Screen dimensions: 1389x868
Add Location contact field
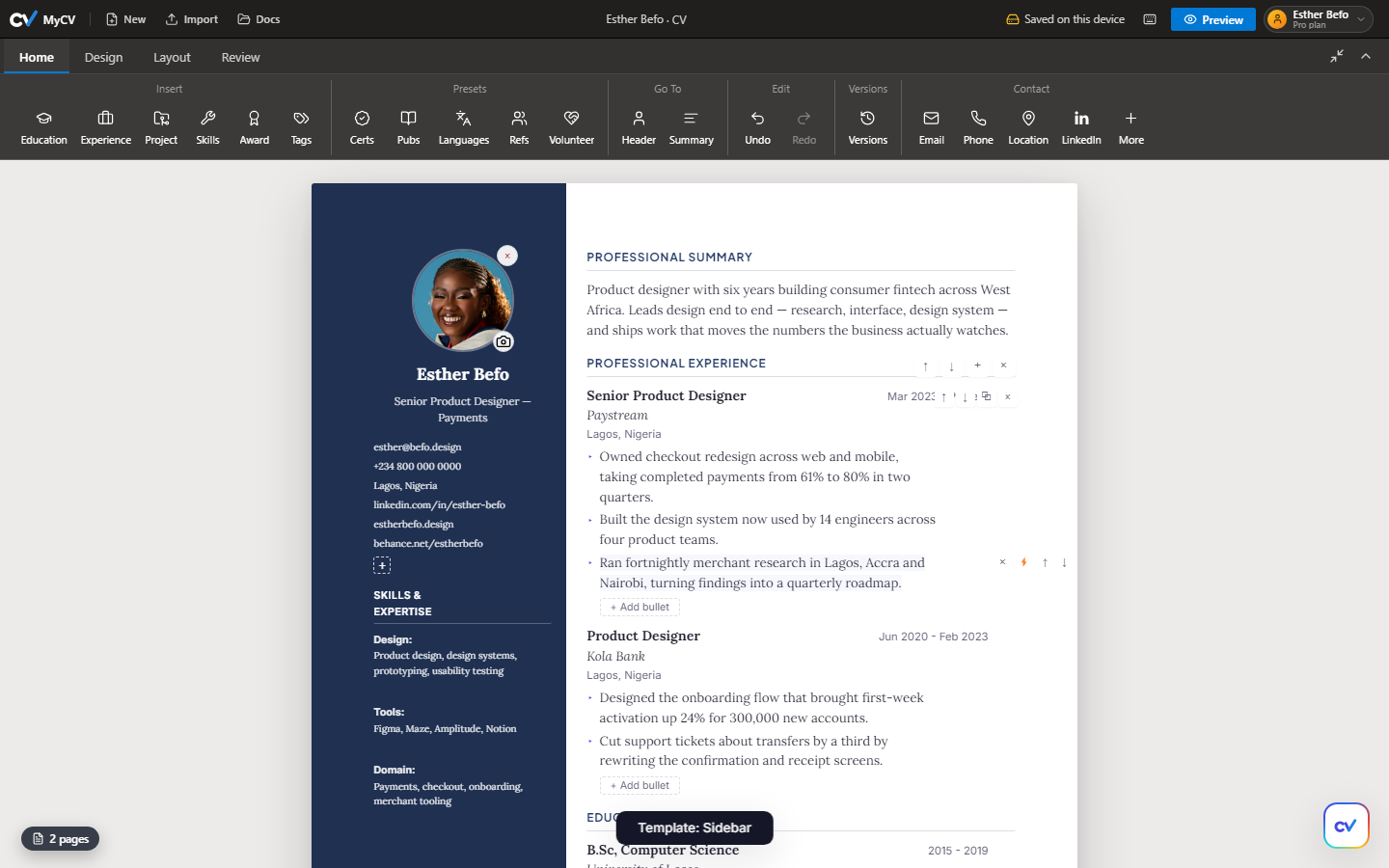coord(1028,127)
